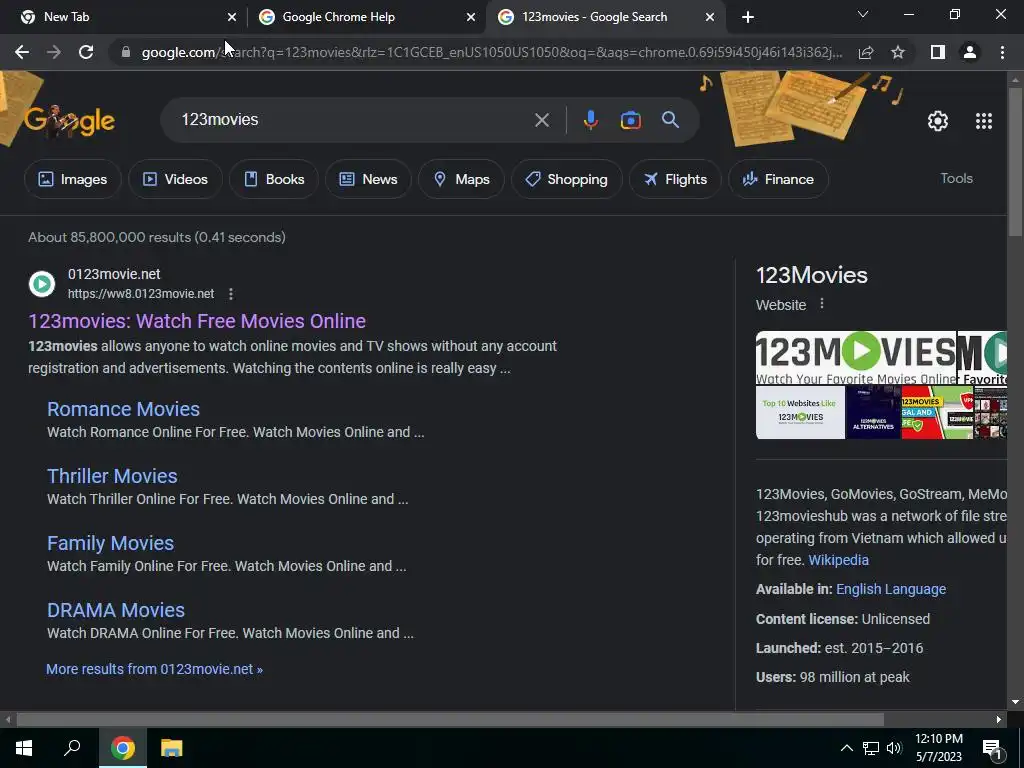Open the DRAMA Movies sitelink

click(x=116, y=610)
